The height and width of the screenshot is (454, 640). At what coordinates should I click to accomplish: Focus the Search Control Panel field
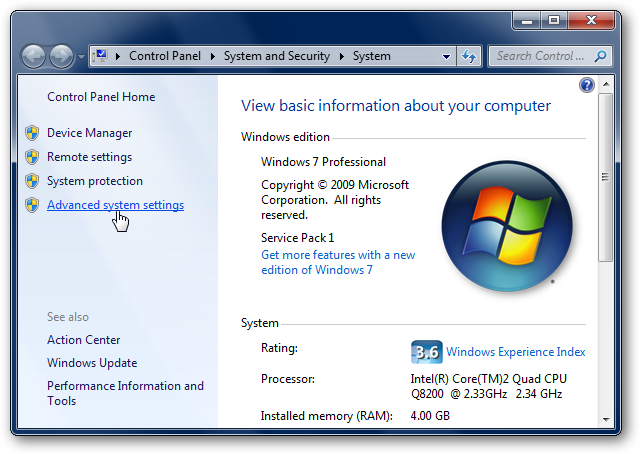click(550, 56)
